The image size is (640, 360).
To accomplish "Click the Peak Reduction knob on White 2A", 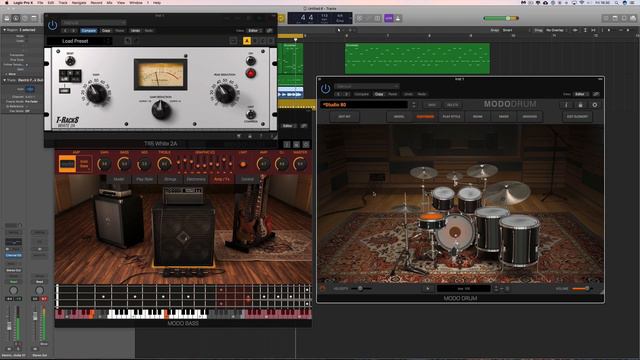I will click(225, 93).
